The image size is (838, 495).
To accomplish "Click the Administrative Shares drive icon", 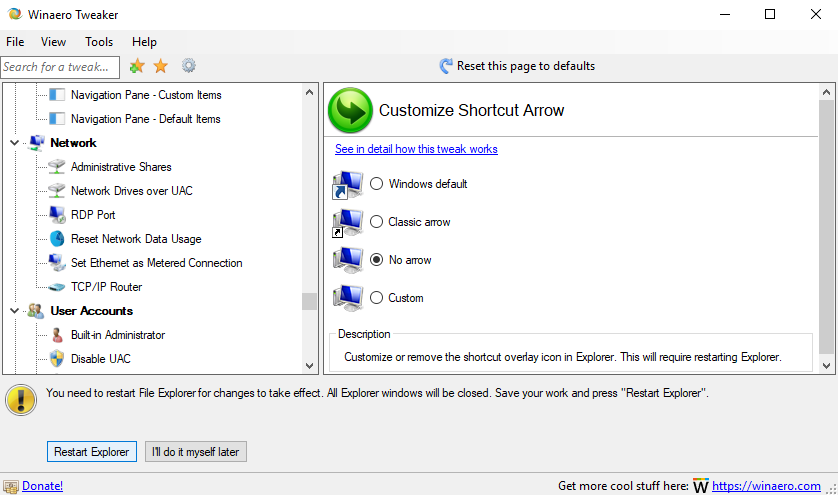I will pos(57,167).
